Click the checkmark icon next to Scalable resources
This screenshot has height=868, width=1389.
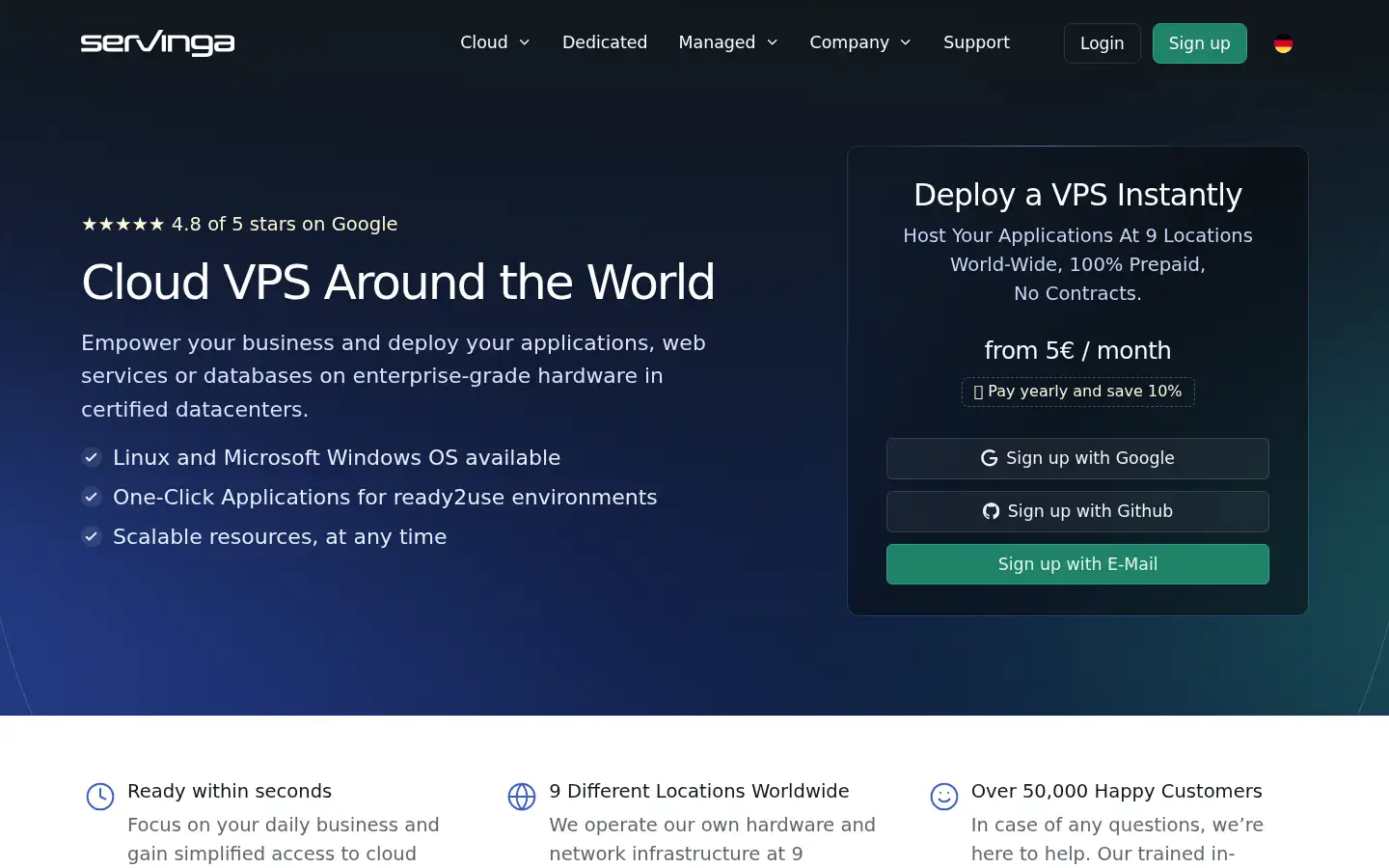(x=92, y=536)
